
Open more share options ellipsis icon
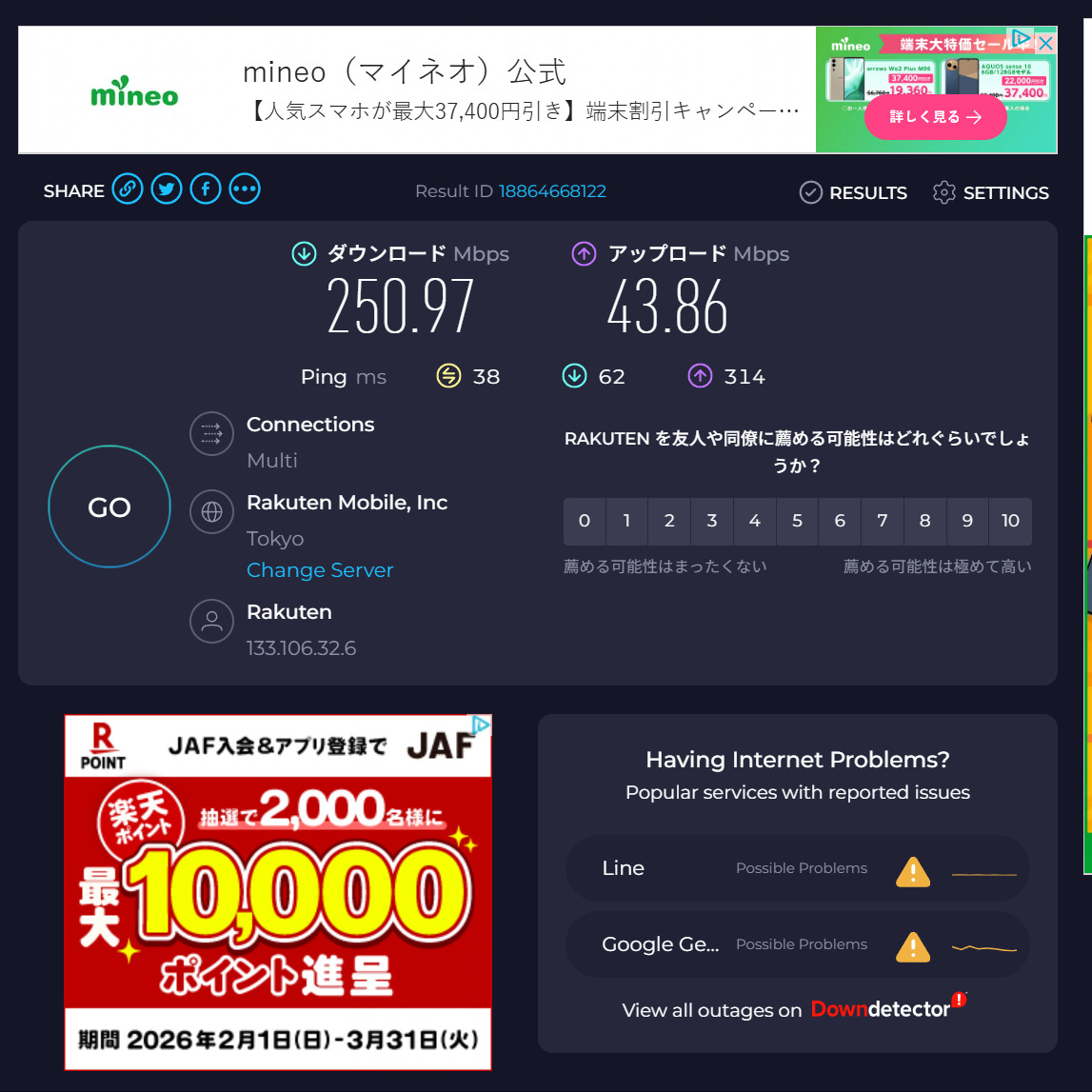245,189
